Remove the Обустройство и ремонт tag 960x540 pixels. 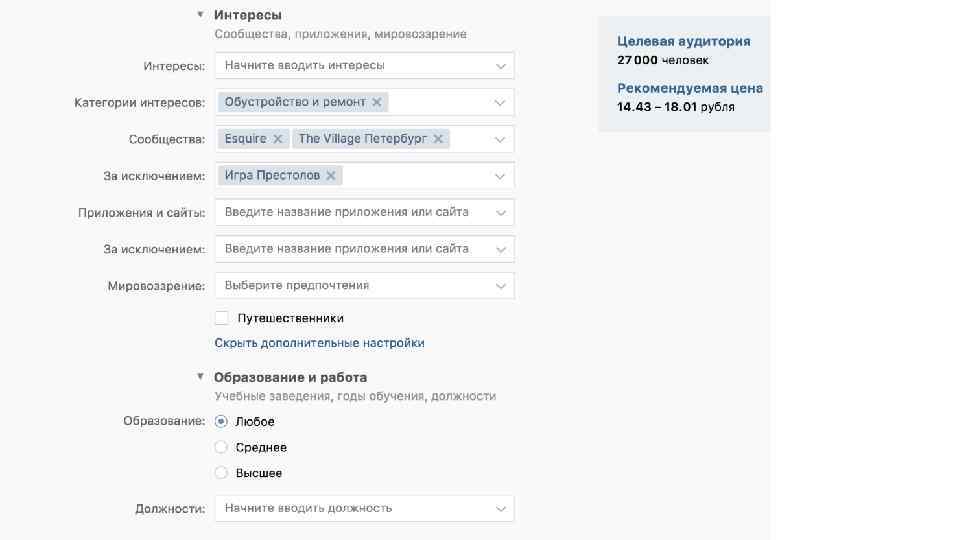pyautogui.click(x=377, y=102)
